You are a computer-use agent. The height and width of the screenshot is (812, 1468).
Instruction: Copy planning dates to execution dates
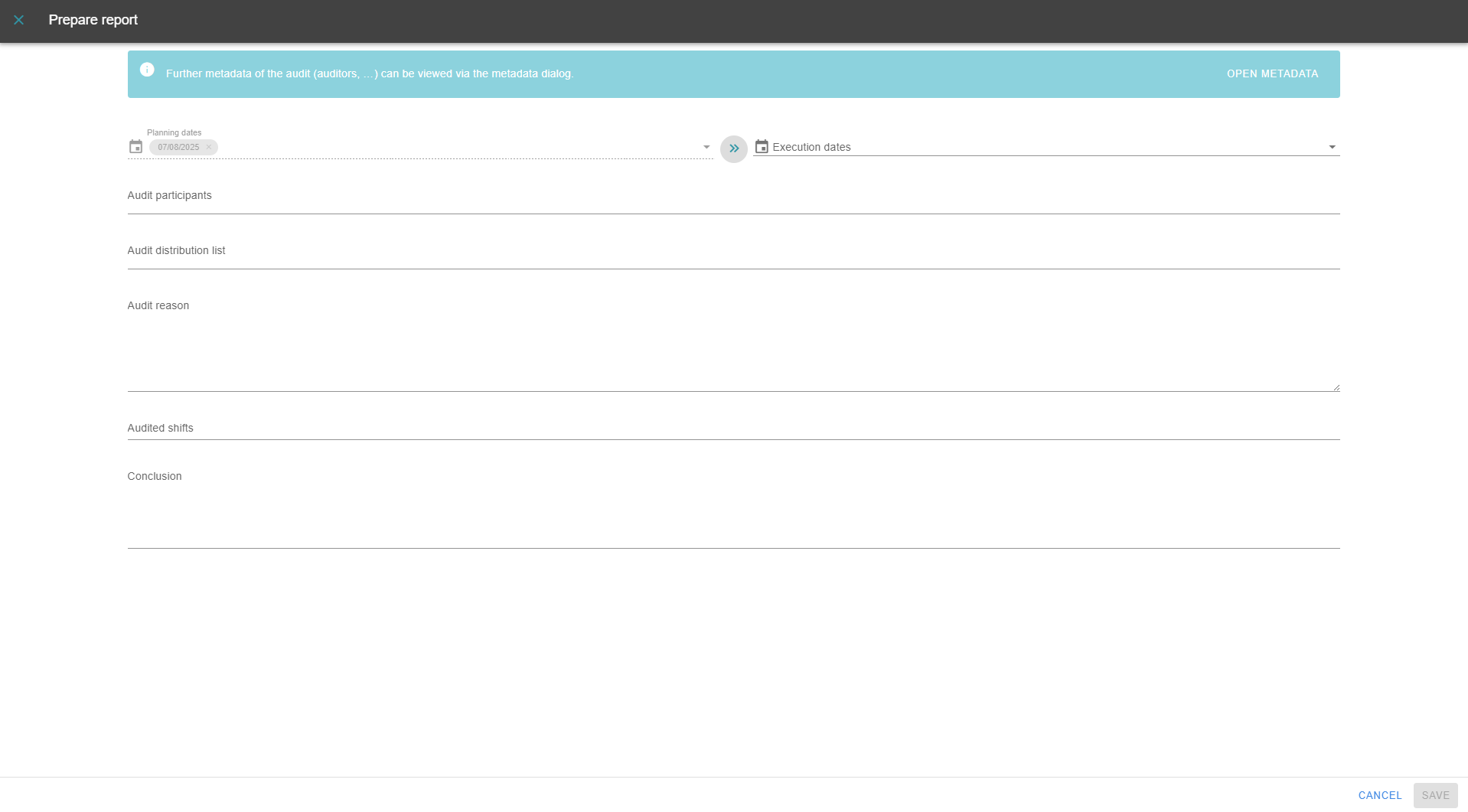point(733,148)
